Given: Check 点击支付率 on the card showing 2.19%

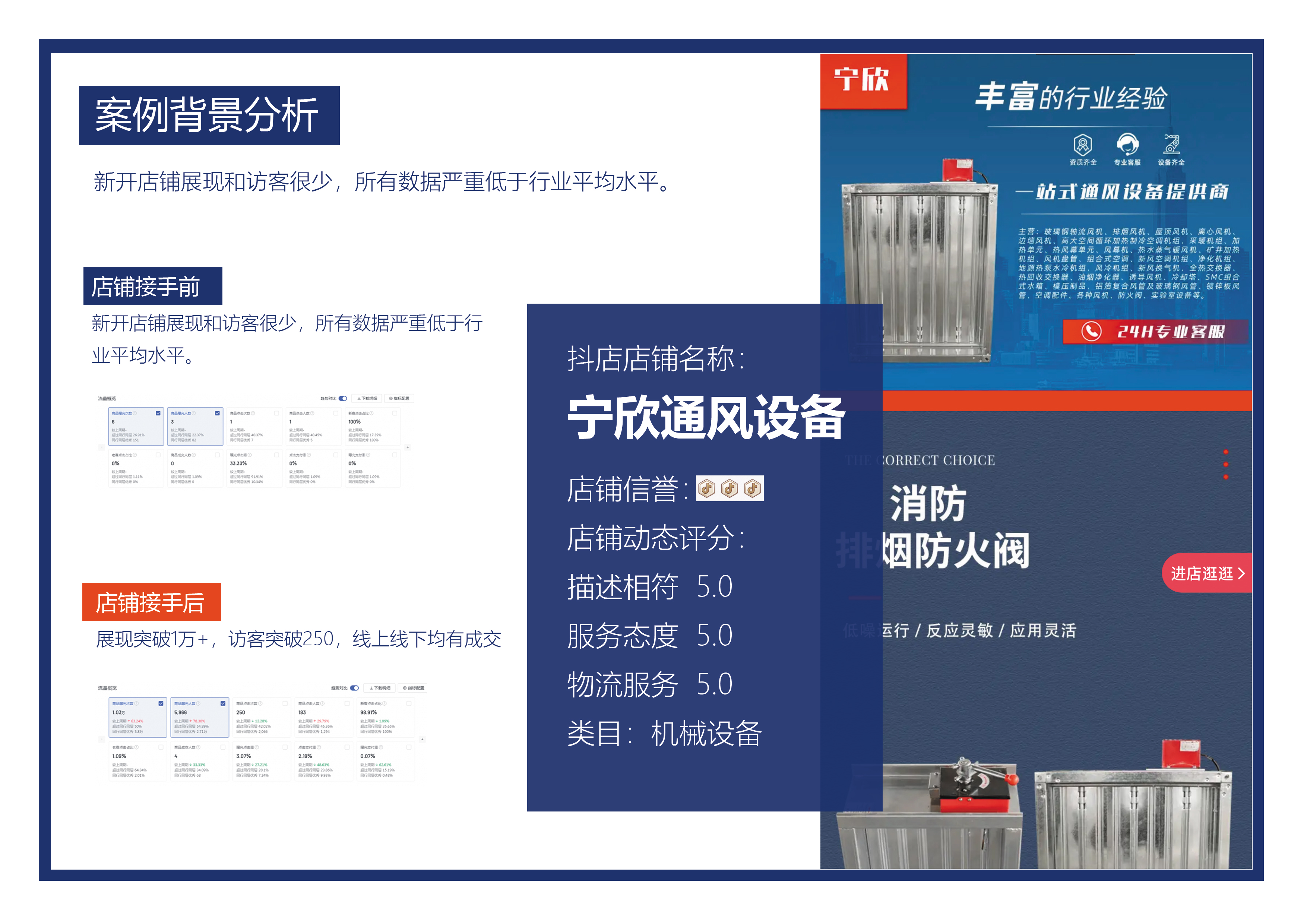Looking at the screenshot, I should 347,747.
